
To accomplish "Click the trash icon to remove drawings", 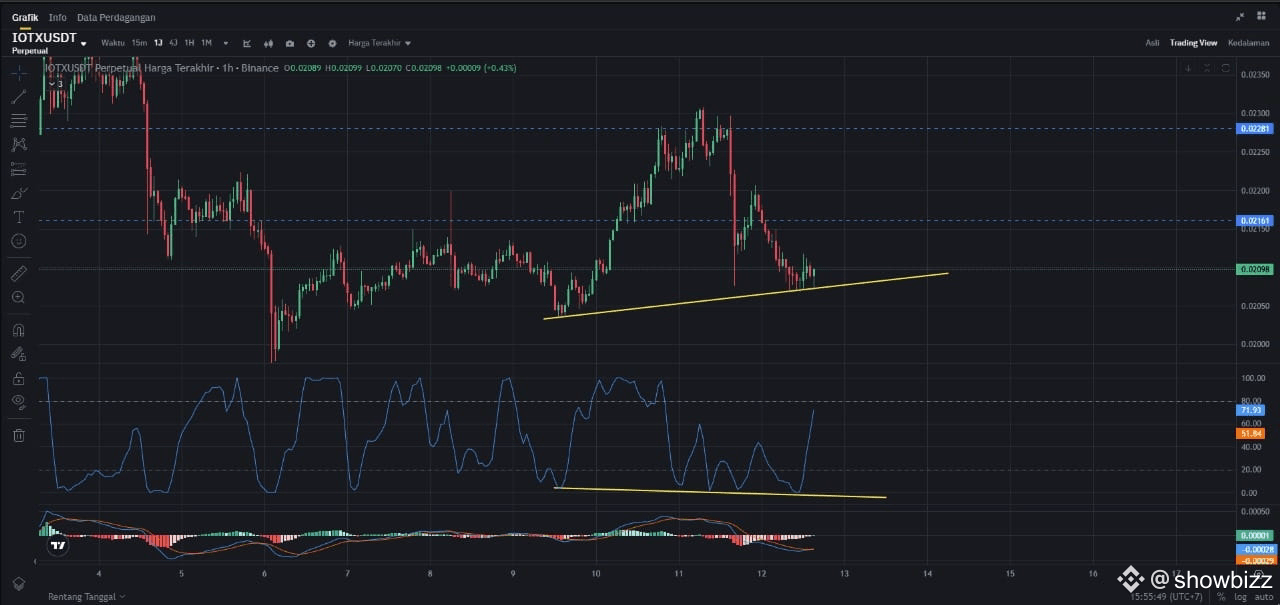I will click(x=18, y=435).
